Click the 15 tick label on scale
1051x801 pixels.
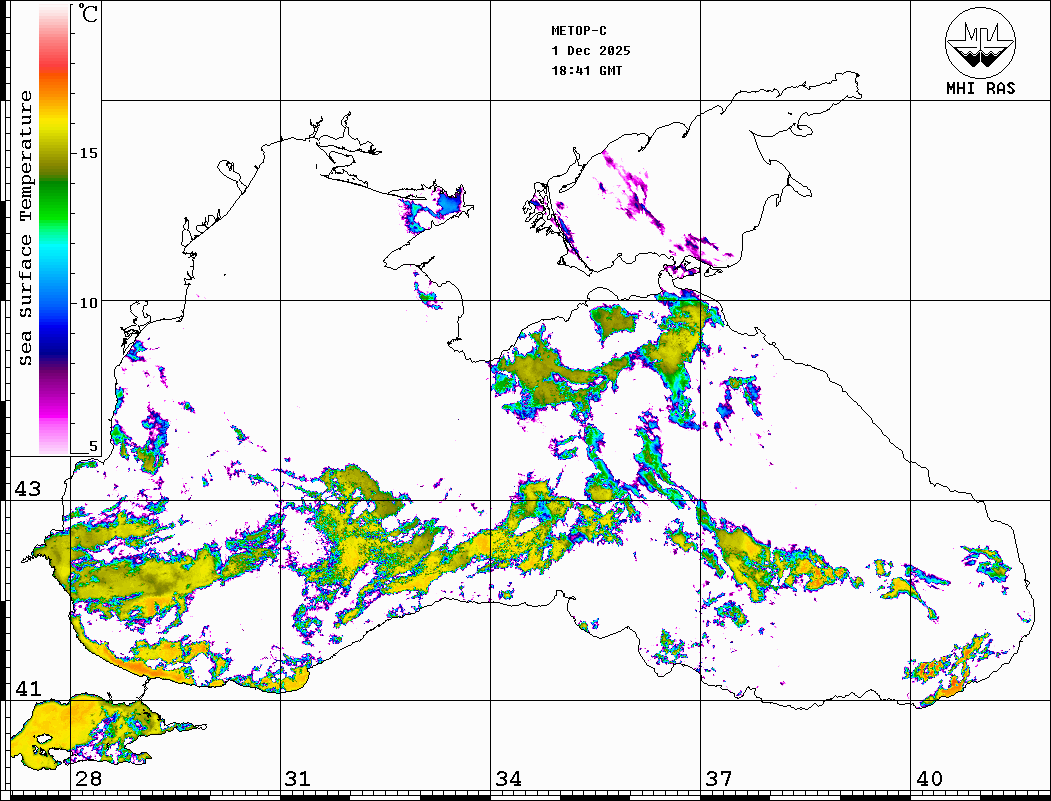tap(89, 153)
